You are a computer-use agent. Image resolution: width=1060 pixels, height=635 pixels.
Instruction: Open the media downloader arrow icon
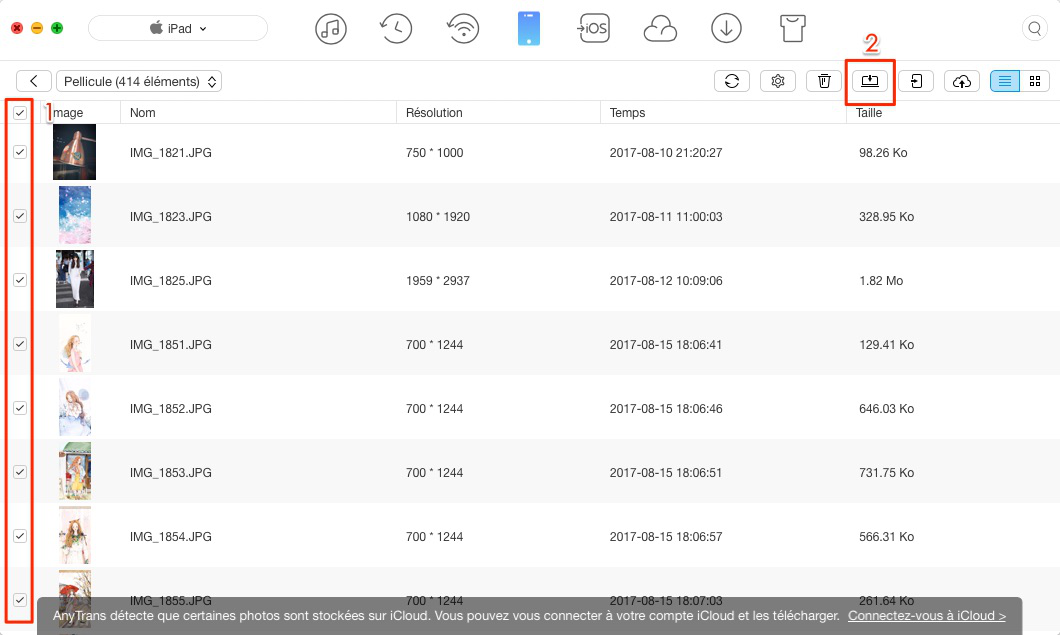pos(726,28)
